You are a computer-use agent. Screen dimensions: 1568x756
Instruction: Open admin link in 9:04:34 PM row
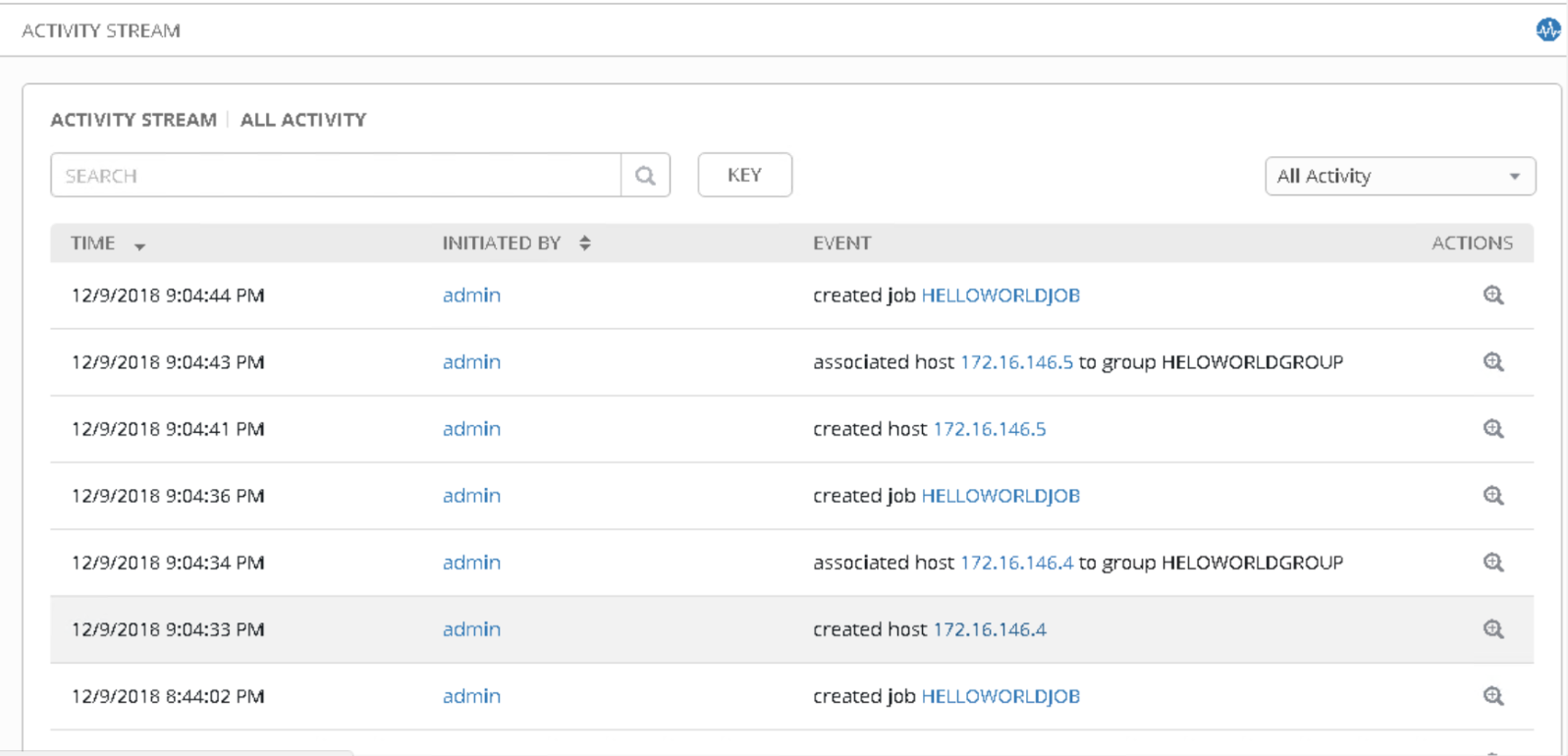(x=471, y=563)
